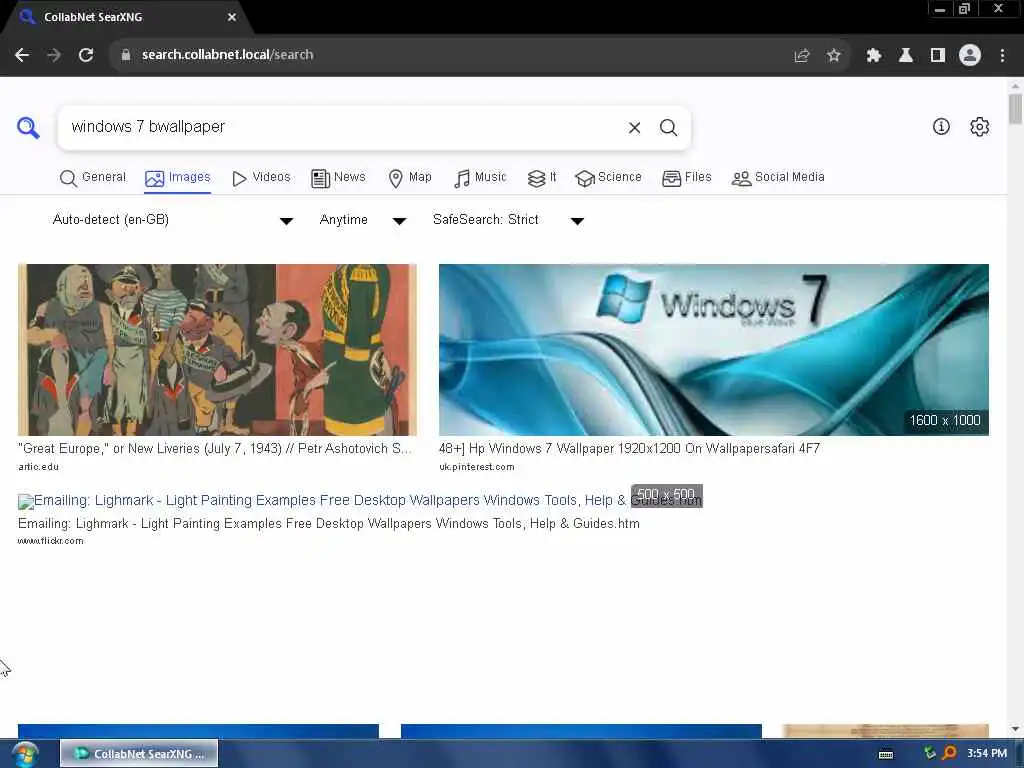Switch to the Map category
Viewport: 1024px width, 768px height.
(410, 178)
